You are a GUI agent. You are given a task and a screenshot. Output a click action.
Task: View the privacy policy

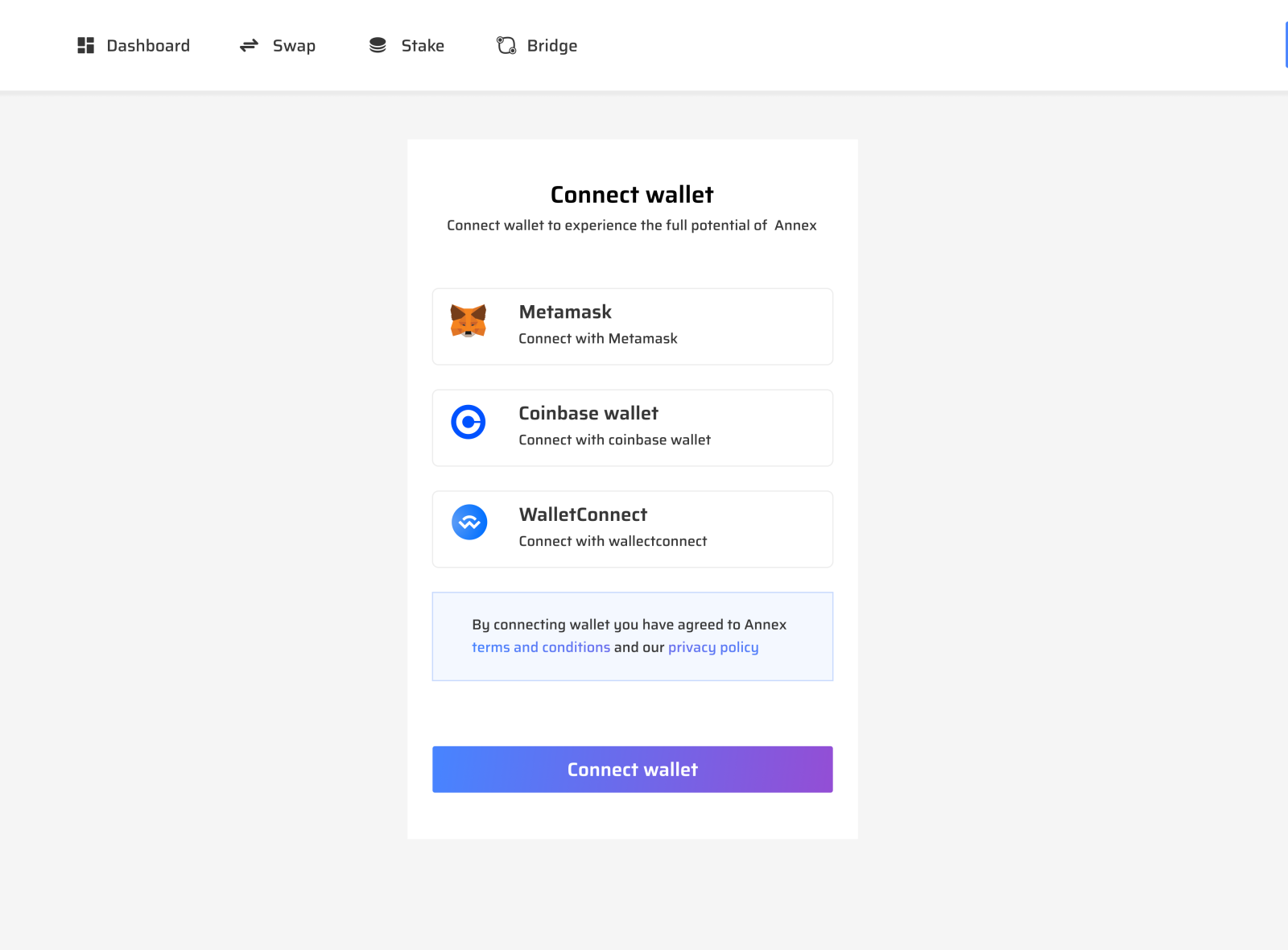point(713,646)
